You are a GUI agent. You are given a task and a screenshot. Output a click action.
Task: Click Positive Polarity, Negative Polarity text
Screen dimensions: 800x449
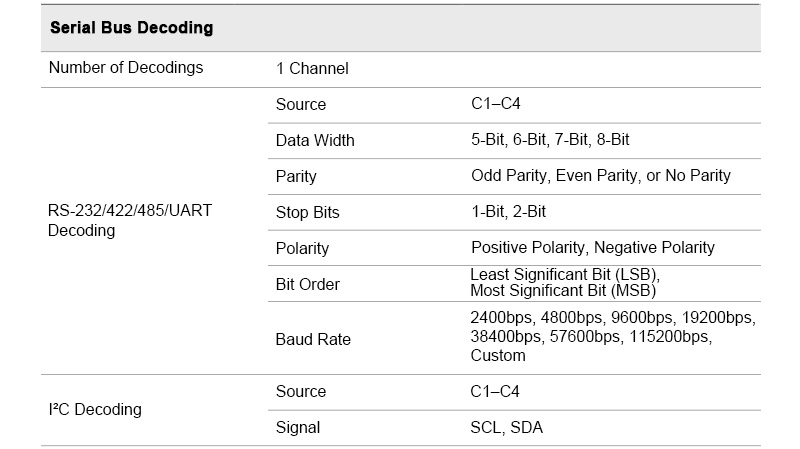pos(593,248)
